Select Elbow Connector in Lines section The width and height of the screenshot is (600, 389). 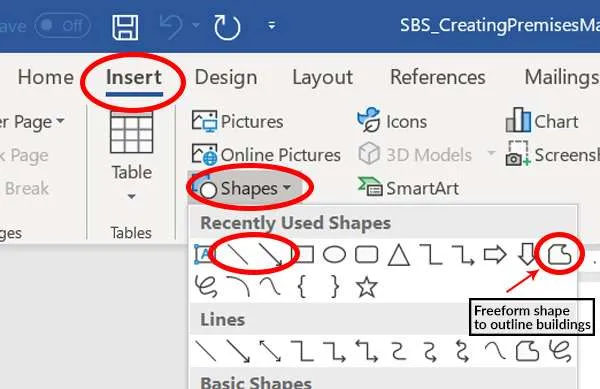click(x=302, y=351)
